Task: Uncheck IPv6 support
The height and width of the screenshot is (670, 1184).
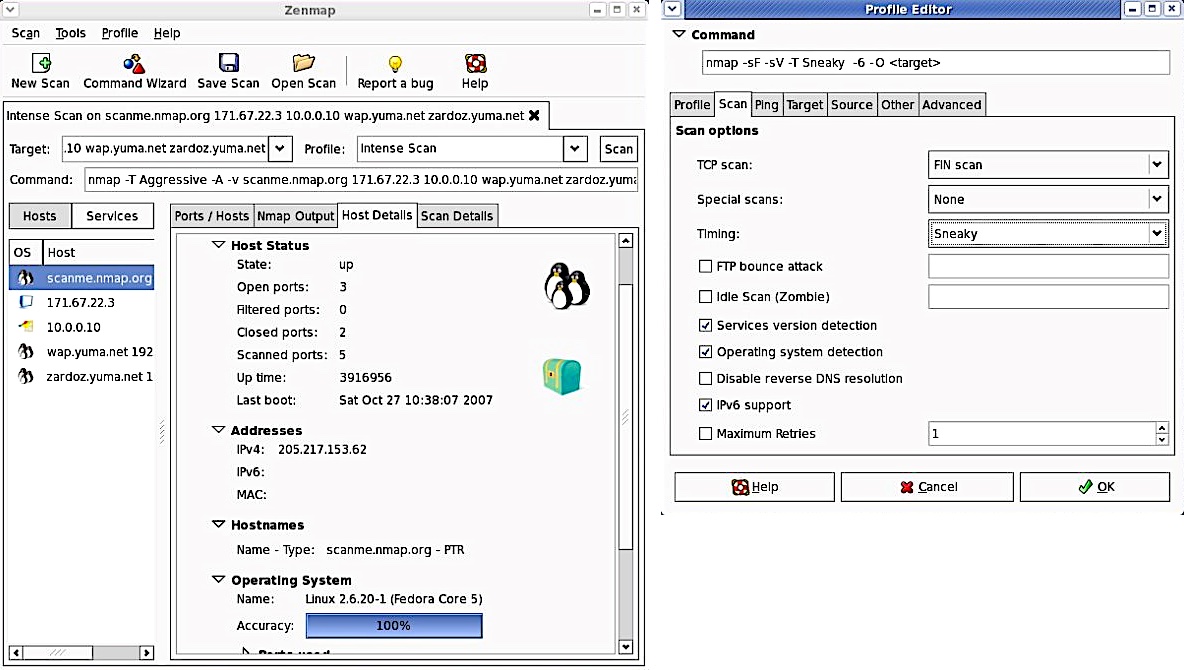Action: (705, 405)
